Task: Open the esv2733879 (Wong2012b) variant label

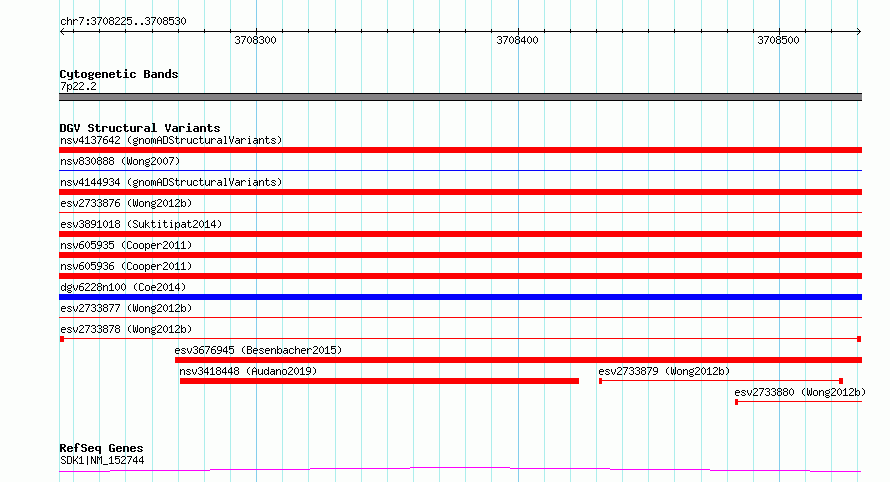Action: coord(664,371)
